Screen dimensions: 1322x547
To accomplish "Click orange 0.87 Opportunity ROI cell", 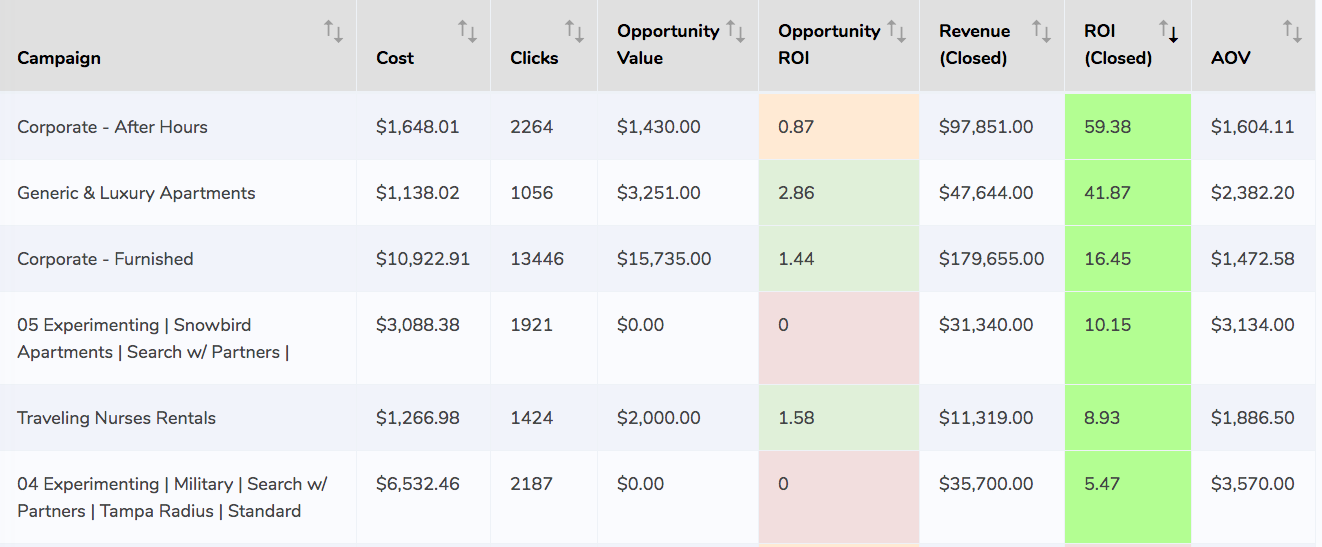I will click(839, 127).
